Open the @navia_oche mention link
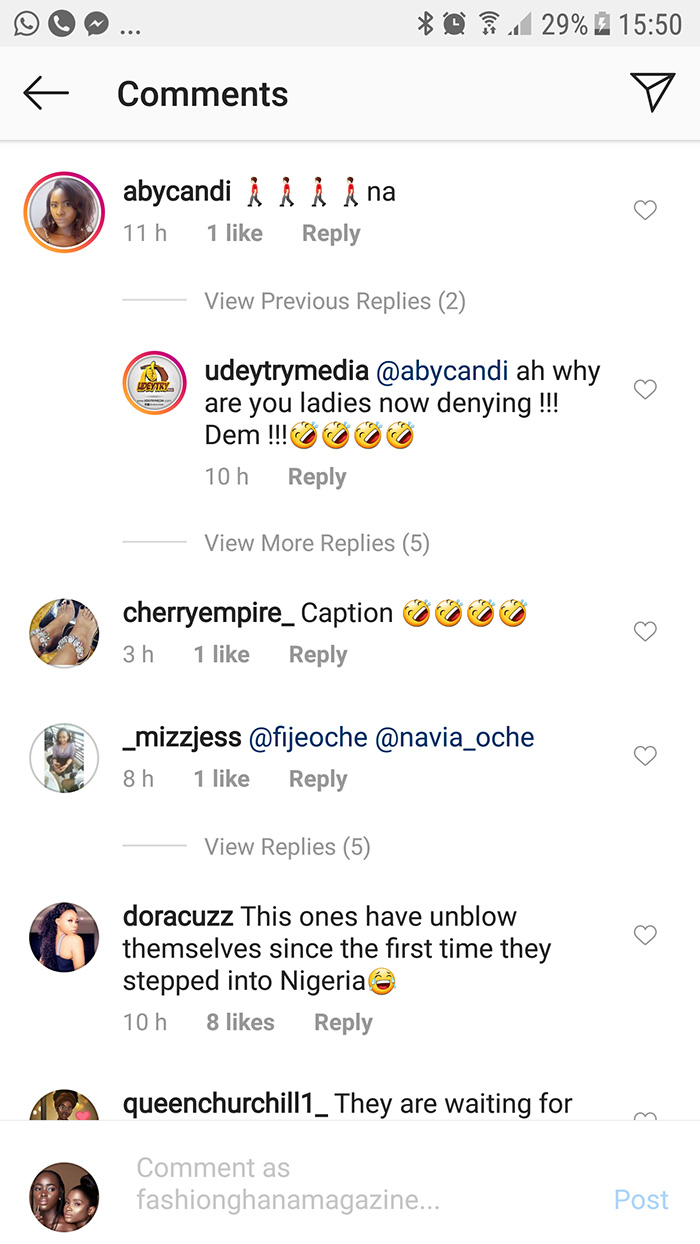The height and width of the screenshot is (1244, 700). click(454, 738)
